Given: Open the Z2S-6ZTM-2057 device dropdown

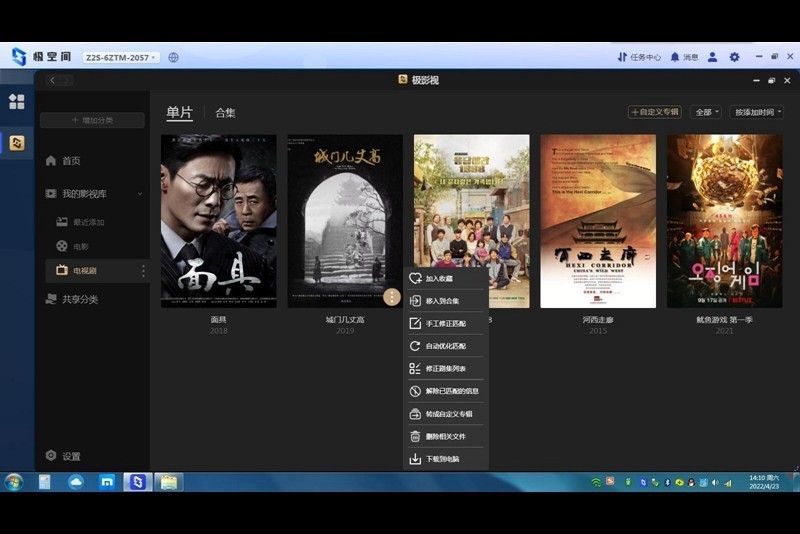Looking at the screenshot, I should (x=121, y=57).
